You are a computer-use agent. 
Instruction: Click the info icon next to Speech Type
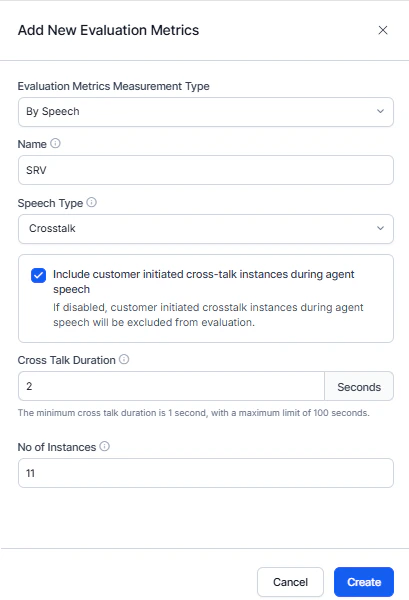(91, 202)
